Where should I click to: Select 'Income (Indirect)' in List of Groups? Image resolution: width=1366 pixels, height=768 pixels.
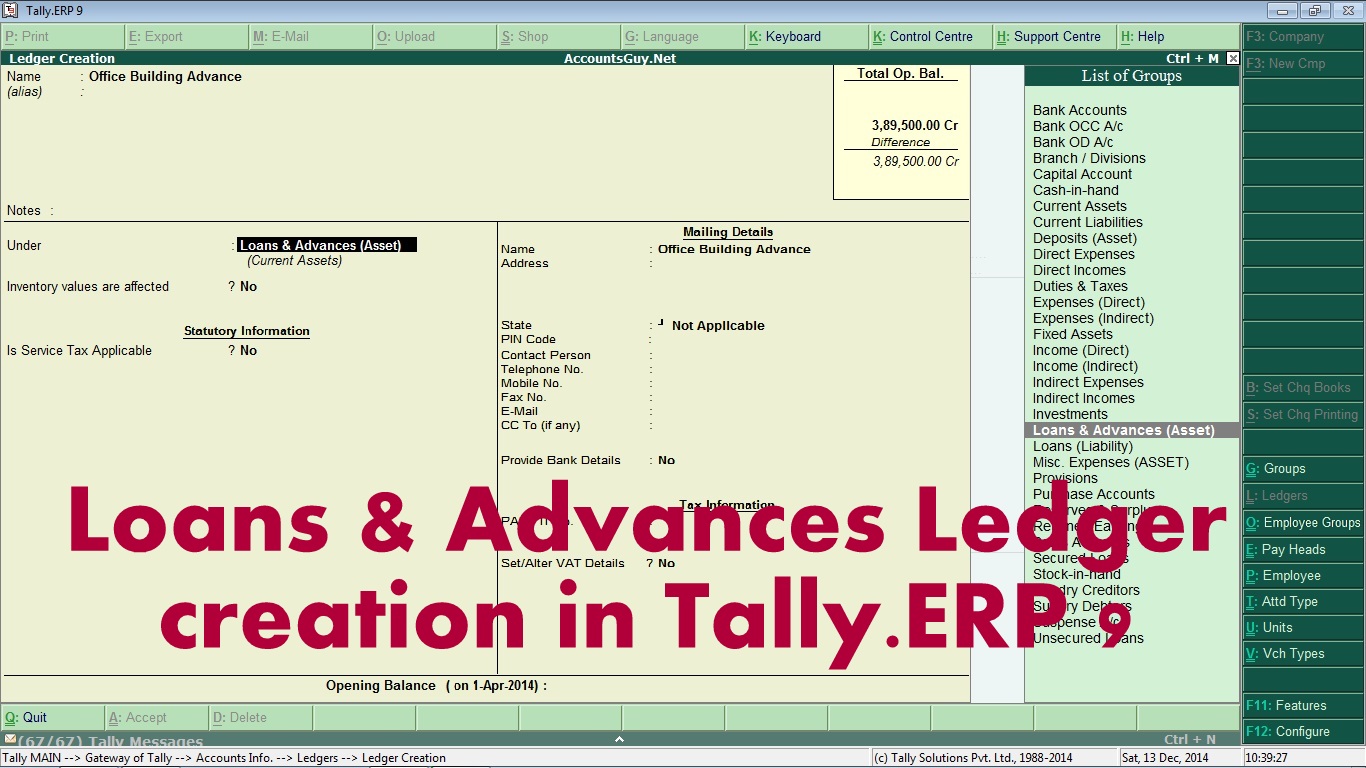click(x=1085, y=367)
